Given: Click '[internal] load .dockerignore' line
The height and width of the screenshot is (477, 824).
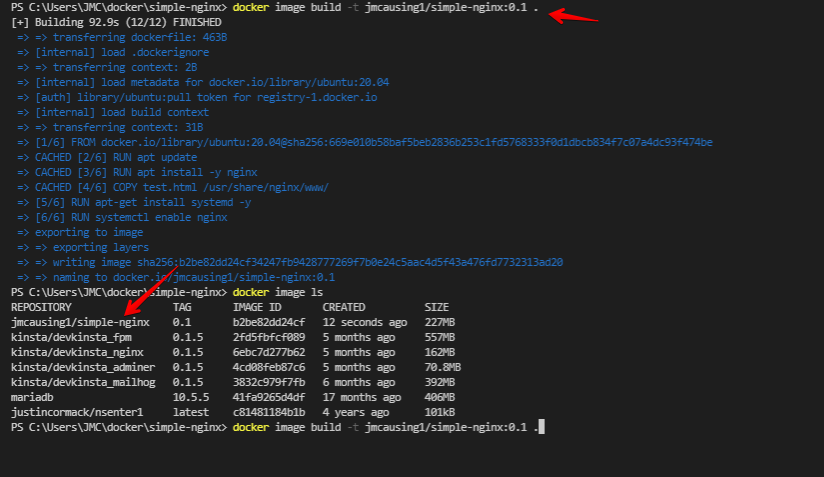Looking at the screenshot, I should click(x=113, y=52).
